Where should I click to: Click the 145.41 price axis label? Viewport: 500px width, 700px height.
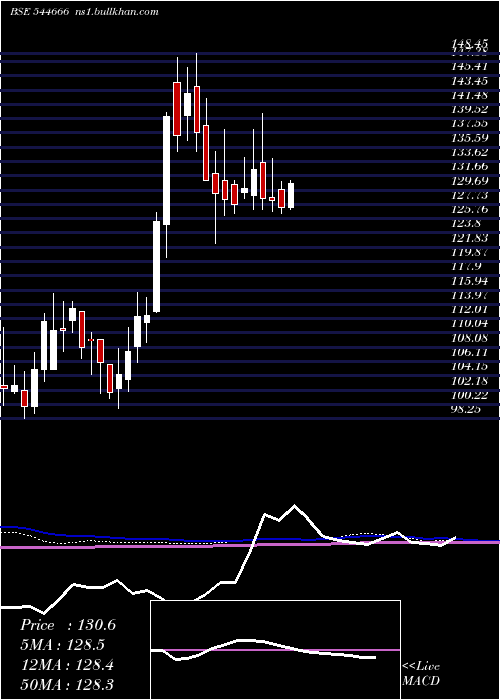[x=470, y=67]
